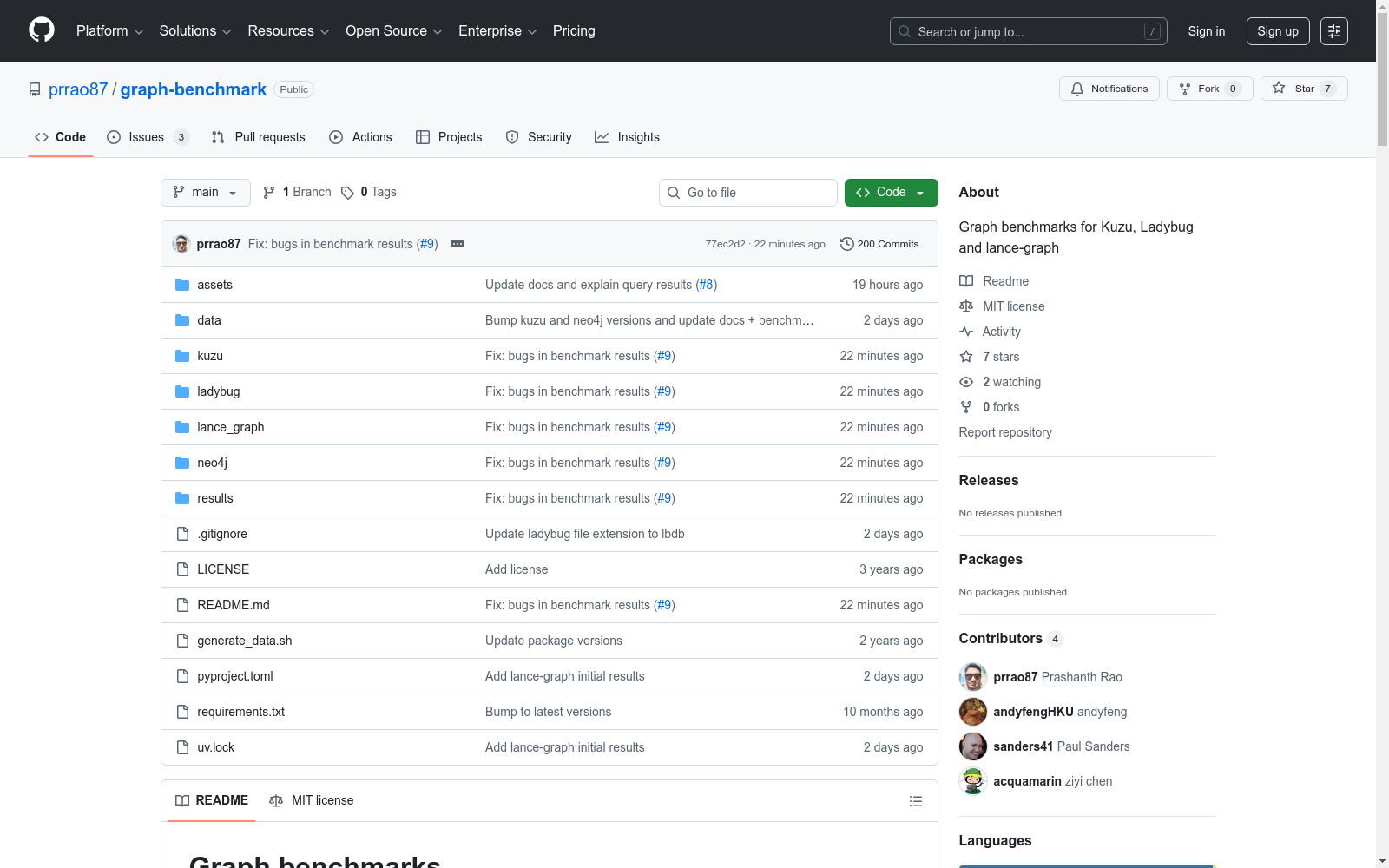Click the Go to file search field
Image resolution: width=1389 pixels, height=868 pixels.
748,193
